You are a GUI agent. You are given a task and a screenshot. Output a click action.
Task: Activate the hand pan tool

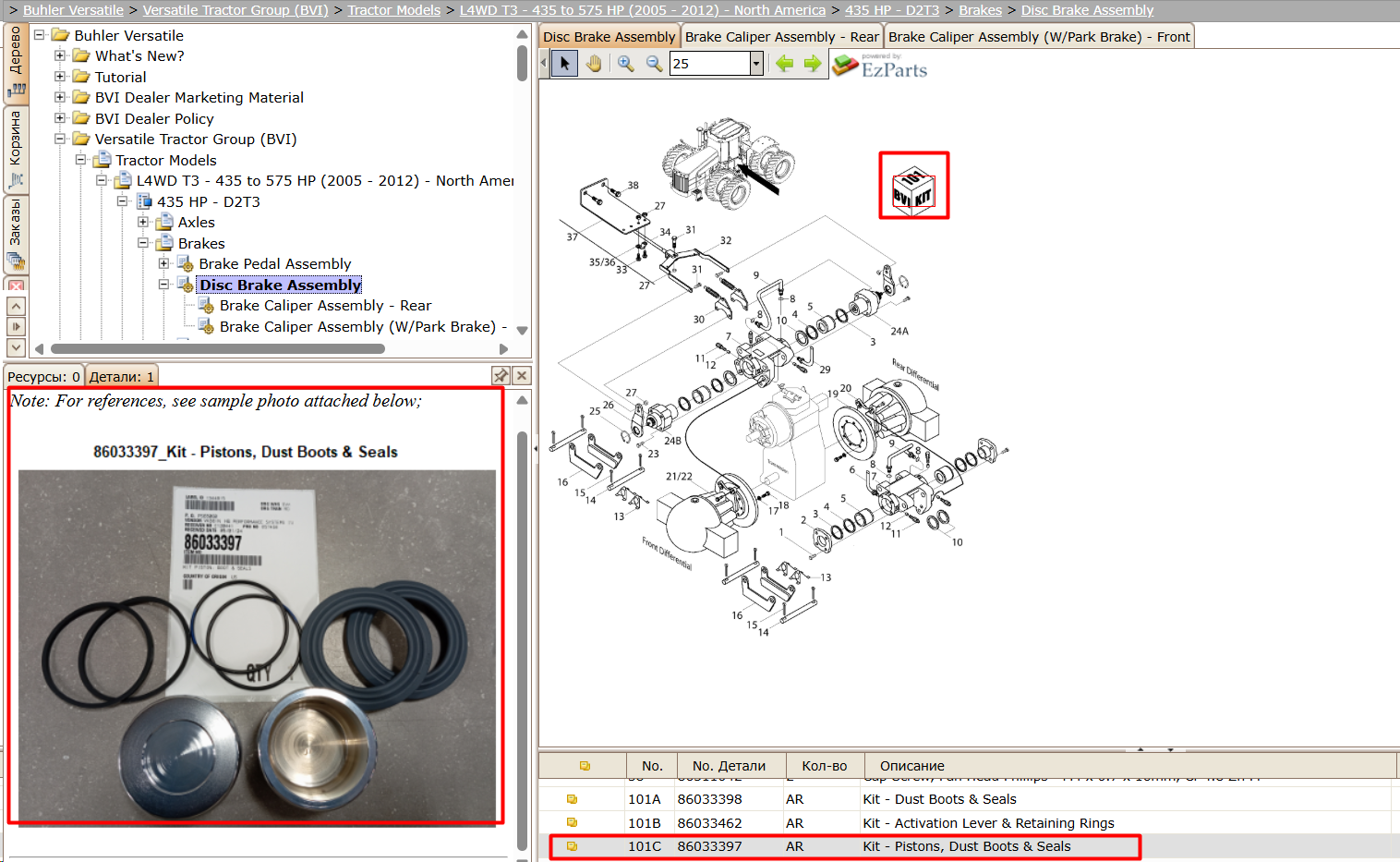point(594,64)
